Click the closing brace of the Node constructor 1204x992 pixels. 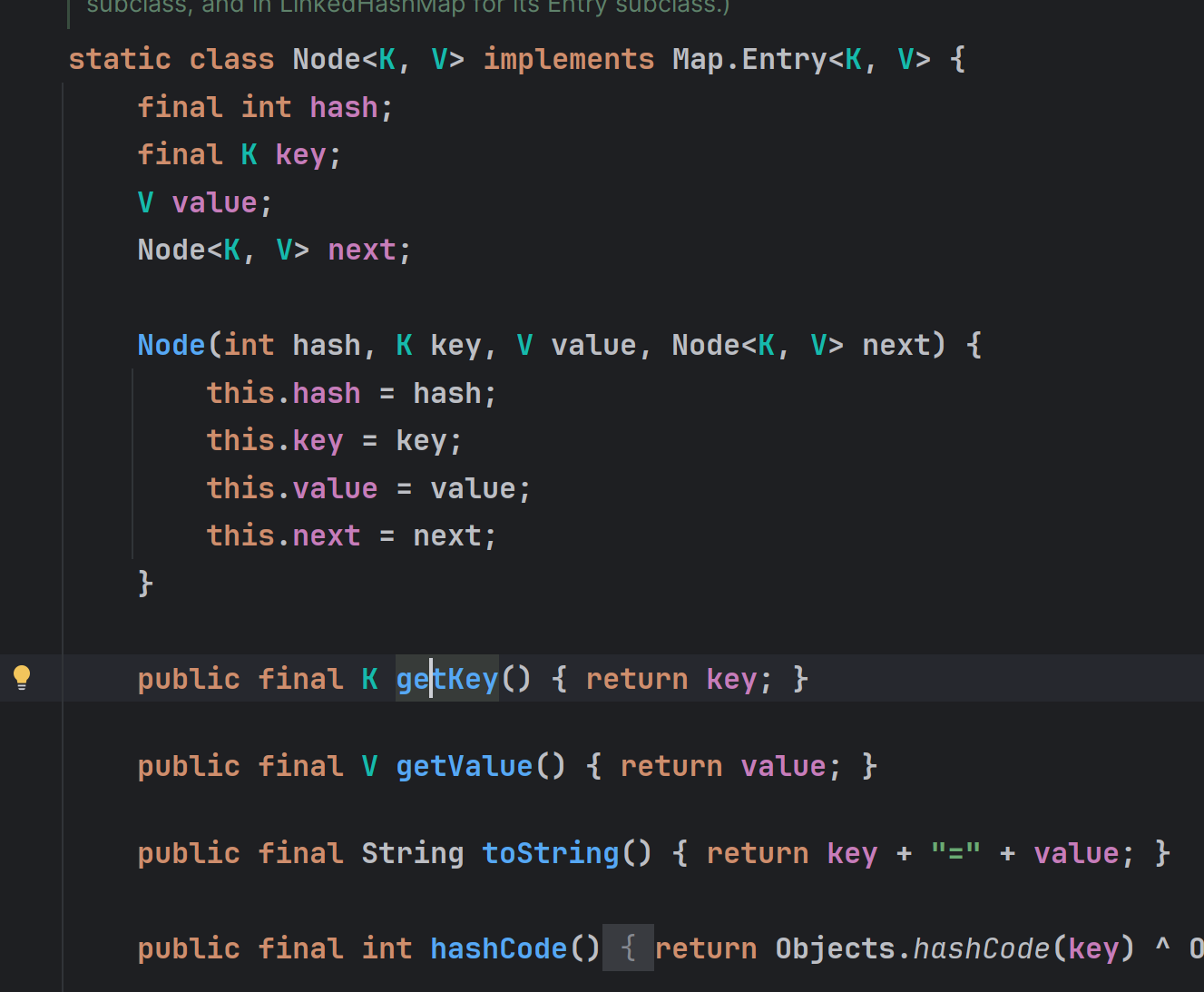tap(145, 583)
